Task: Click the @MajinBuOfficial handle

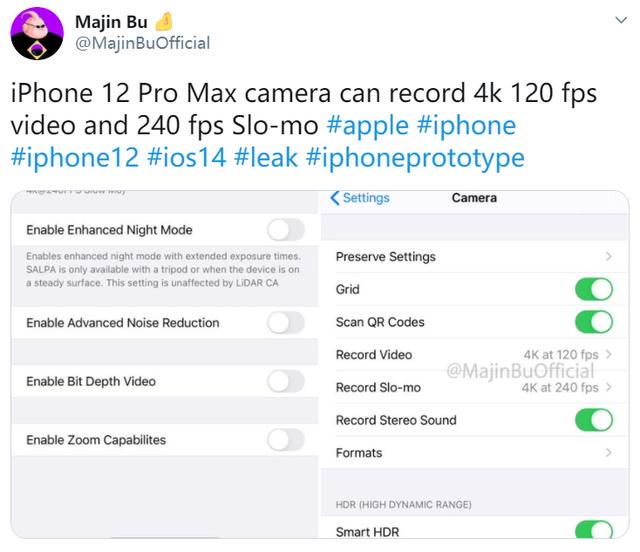Action: [x=142, y=43]
